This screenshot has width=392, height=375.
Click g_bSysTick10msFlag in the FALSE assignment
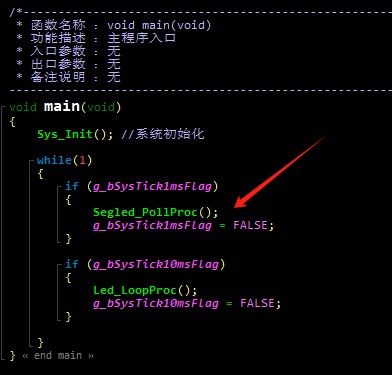(x=156, y=304)
